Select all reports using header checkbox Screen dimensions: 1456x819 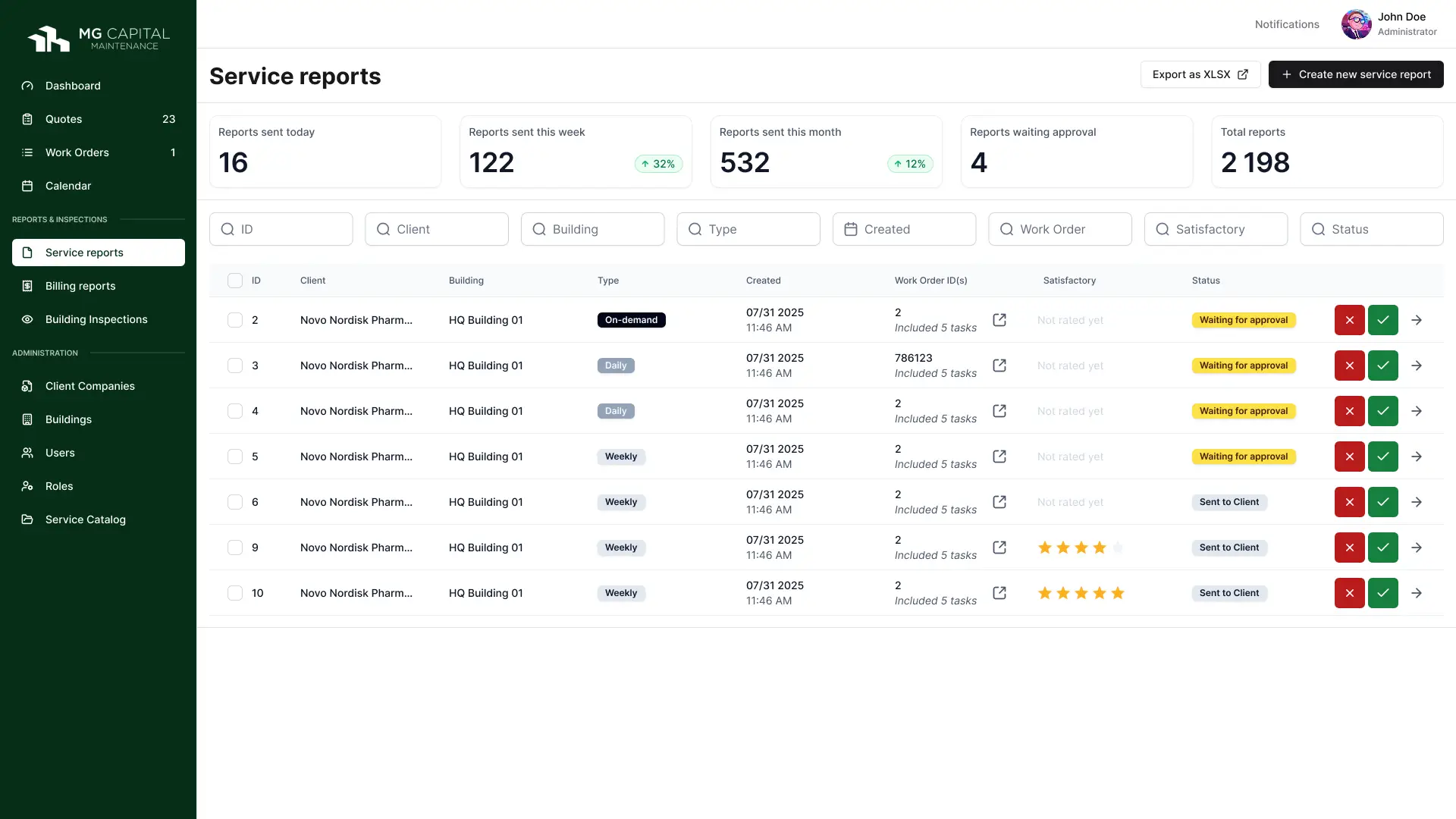(235, 281)
